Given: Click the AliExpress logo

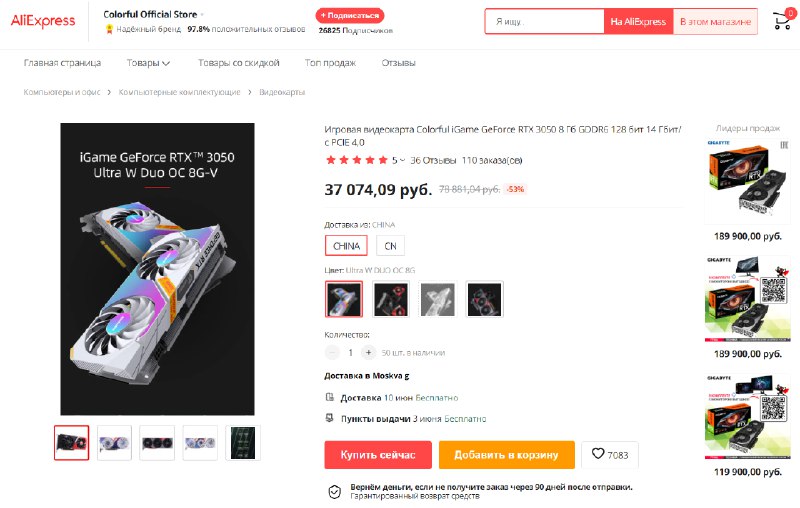Looking at the screenshot, I should [43, 21].
